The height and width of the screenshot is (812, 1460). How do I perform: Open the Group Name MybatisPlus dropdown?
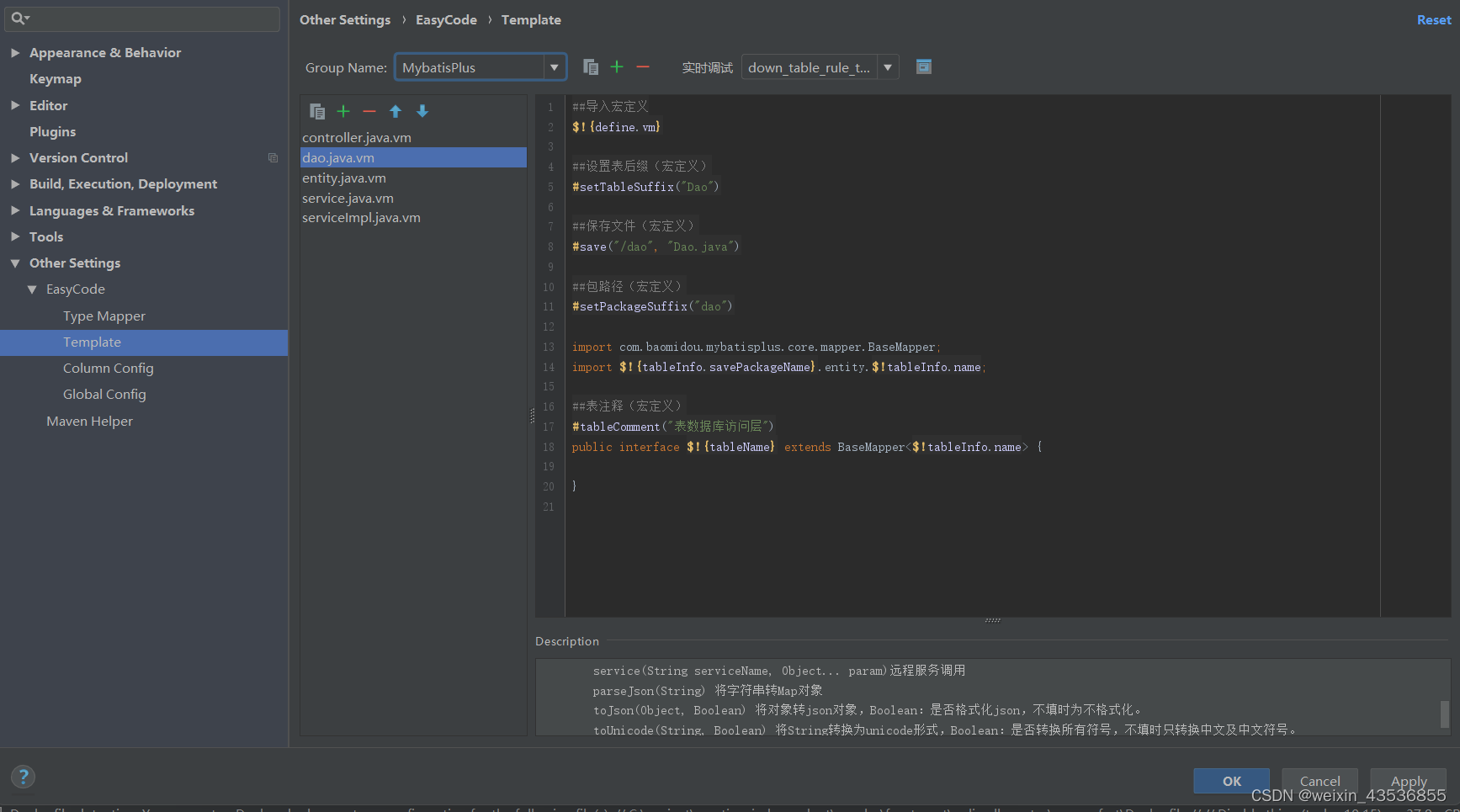point(554,67)
